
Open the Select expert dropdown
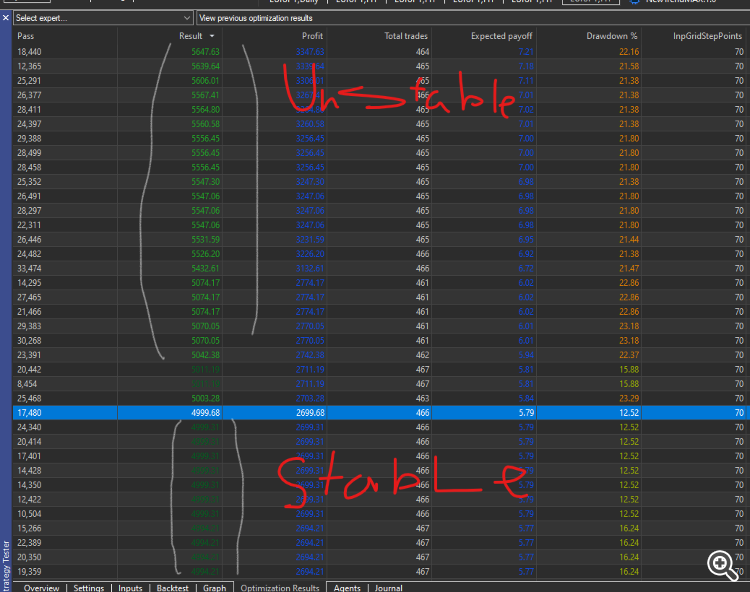[x=103, y=18]
